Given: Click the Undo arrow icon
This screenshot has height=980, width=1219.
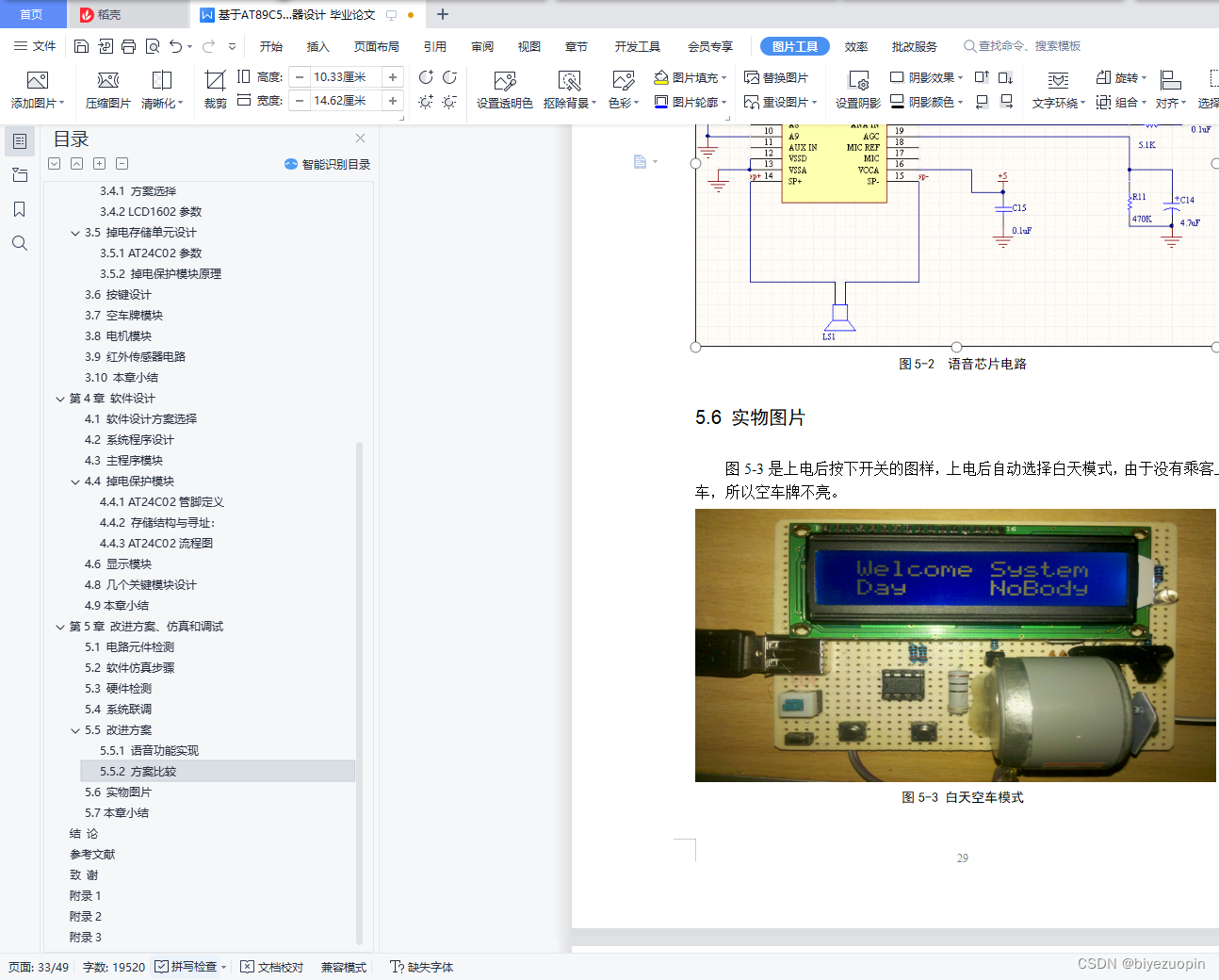Looking at the screenshot, I should coord(175,46).
